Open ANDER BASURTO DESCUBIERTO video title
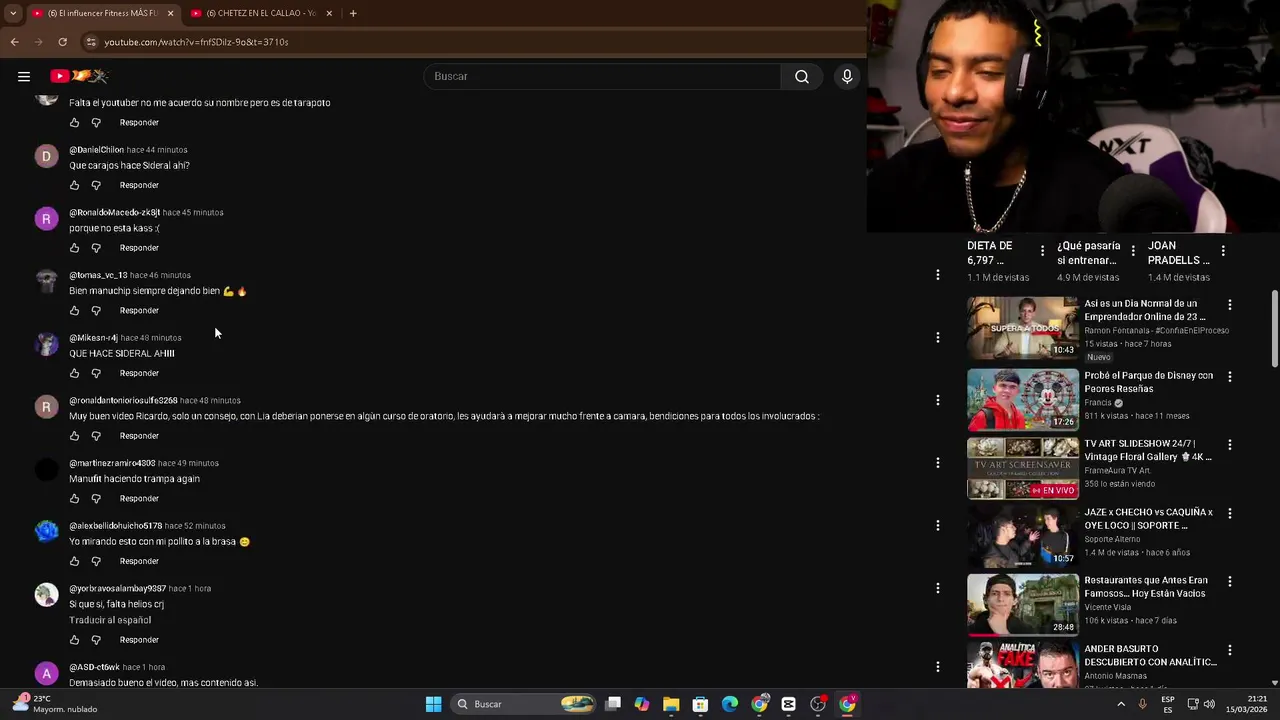 point(1150,655)
